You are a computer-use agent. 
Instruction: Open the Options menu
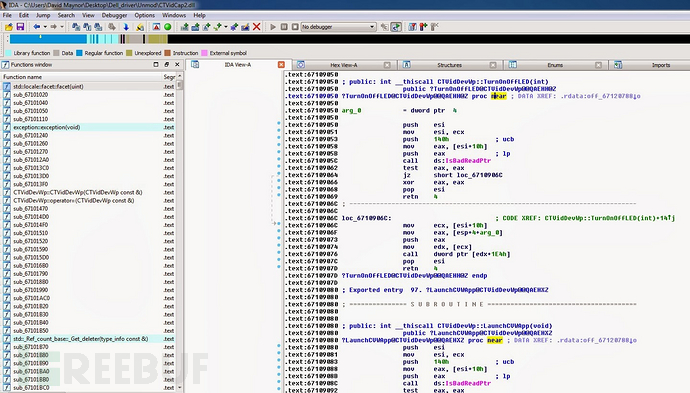(x=145, y=15)
